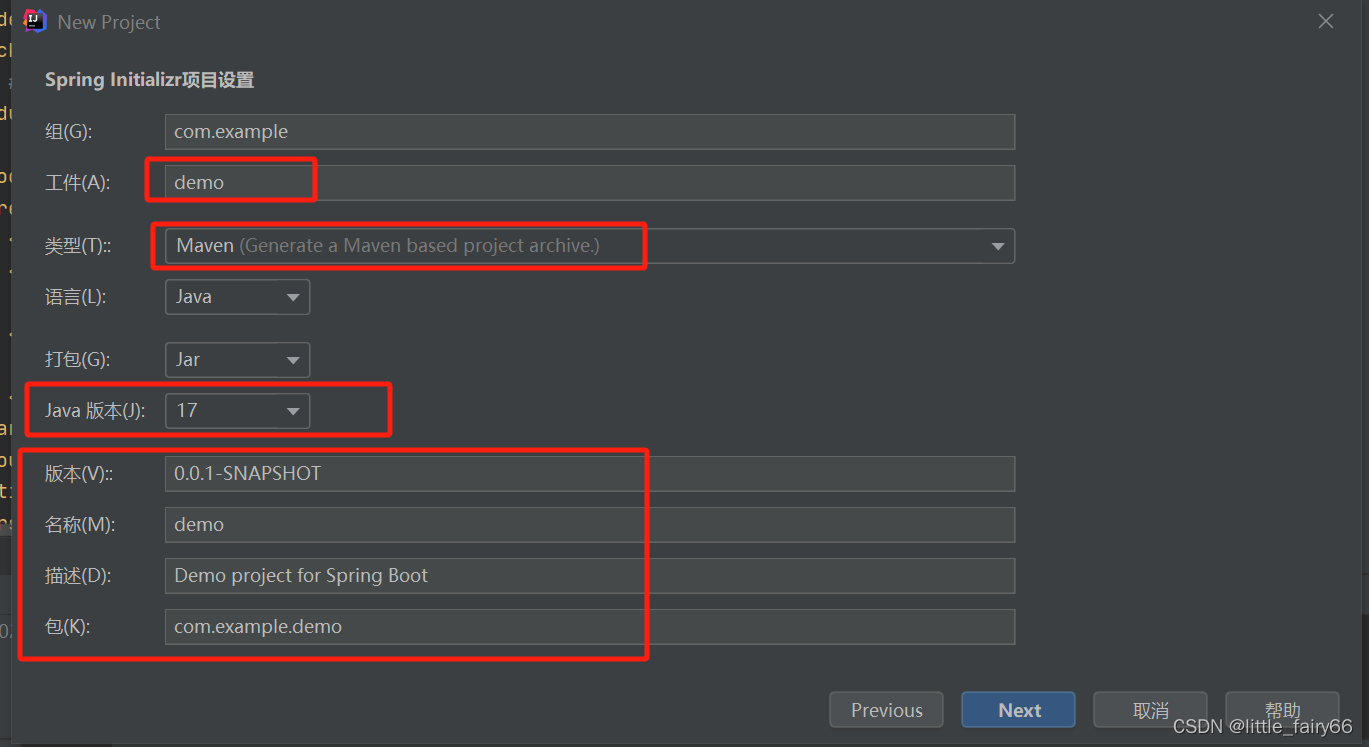Viewport: 1369px width, 747px height.
Task: Click the 类型(T) label
Action: [x=79, y=246]
